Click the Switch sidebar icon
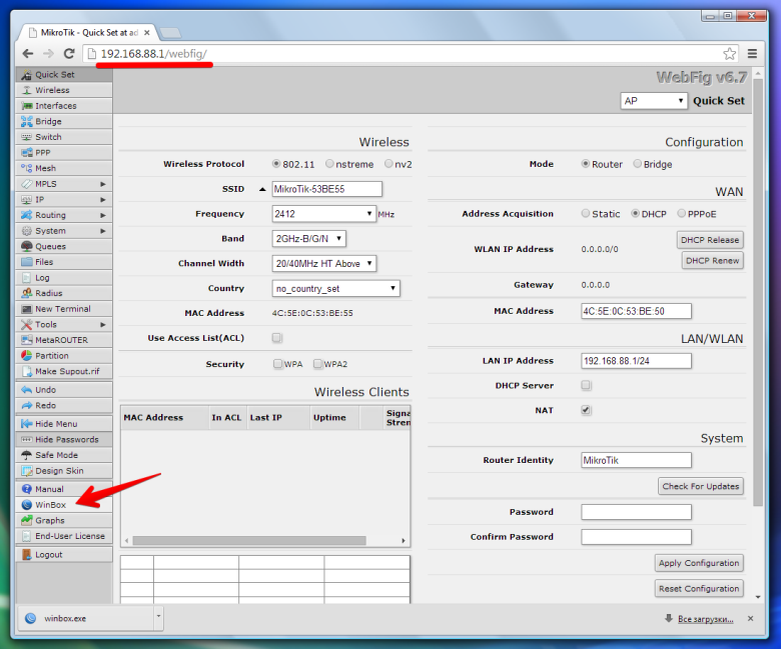 click(x=27, y=137)
